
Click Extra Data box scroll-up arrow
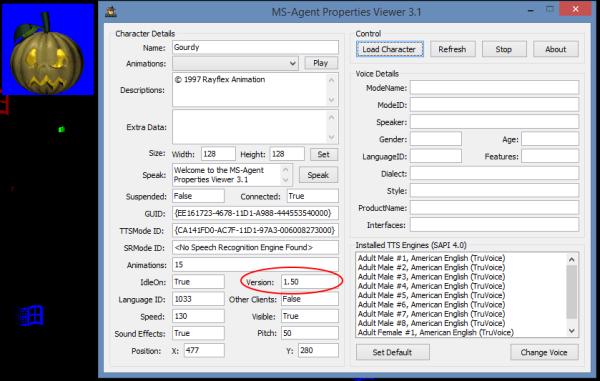pyautogui.click(x=331, y=117)
